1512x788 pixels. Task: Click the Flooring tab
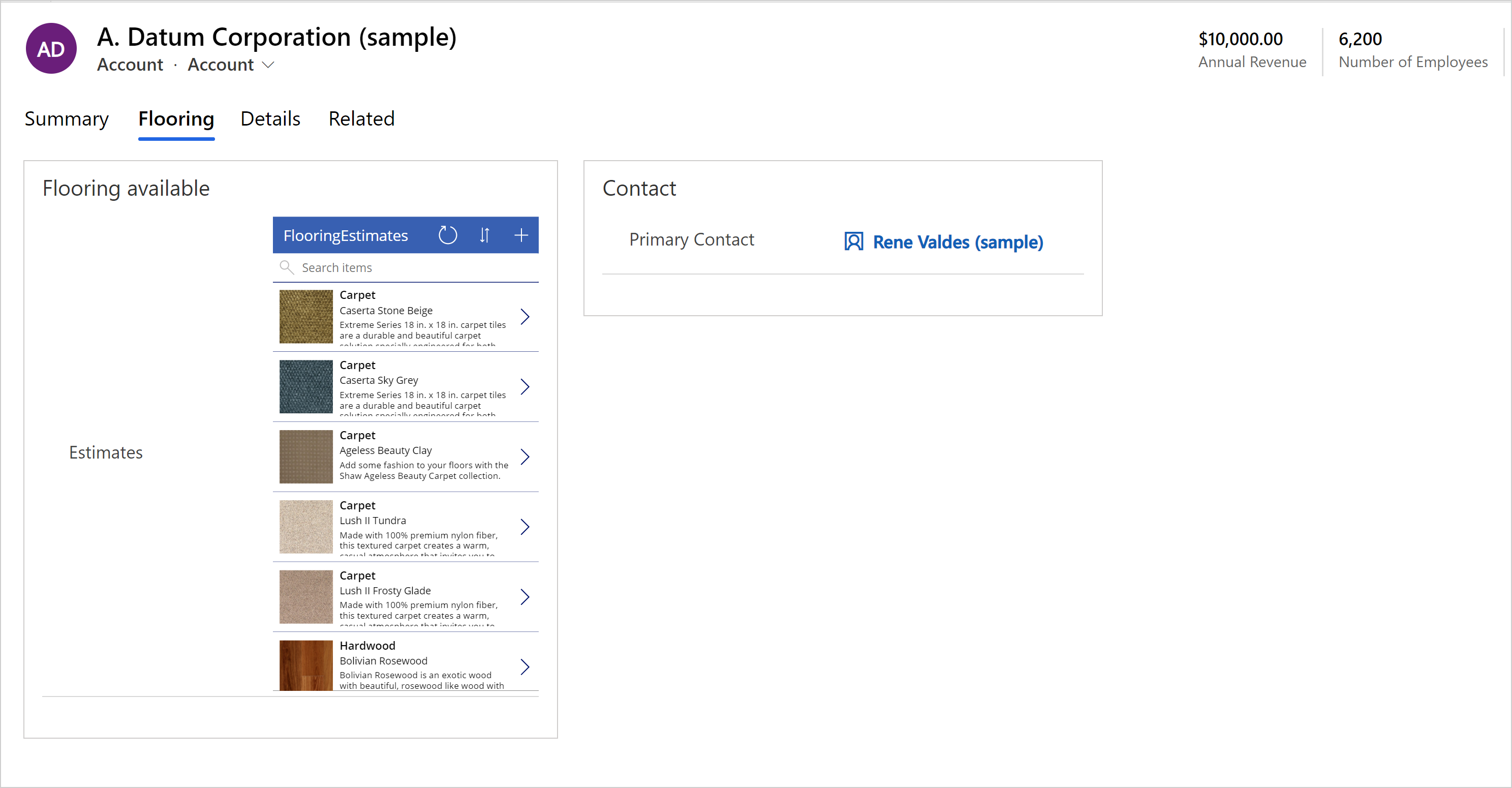pyautogui.click(x=175, y=119)
